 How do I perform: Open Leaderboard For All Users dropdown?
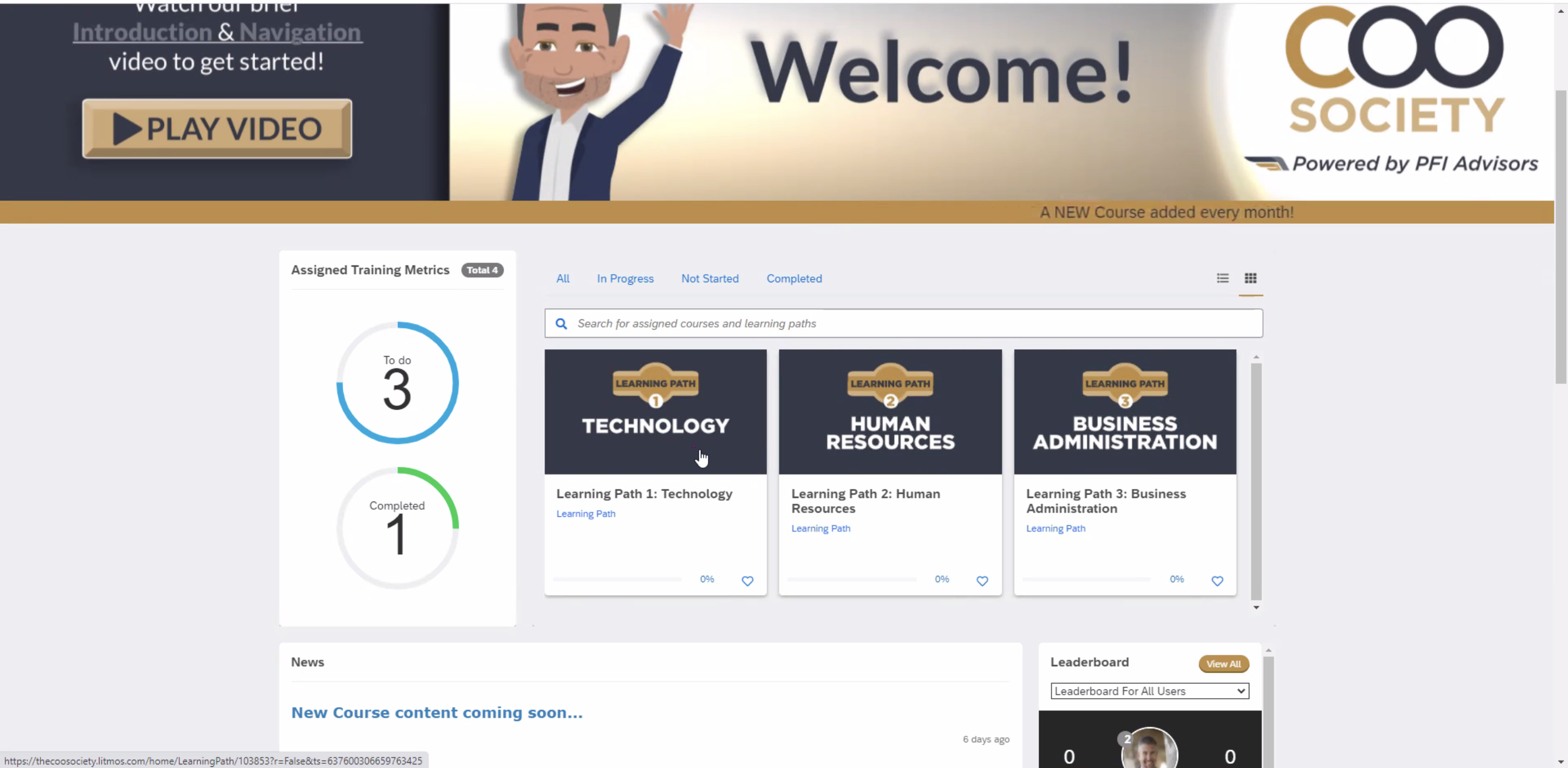coord(1149,691)
